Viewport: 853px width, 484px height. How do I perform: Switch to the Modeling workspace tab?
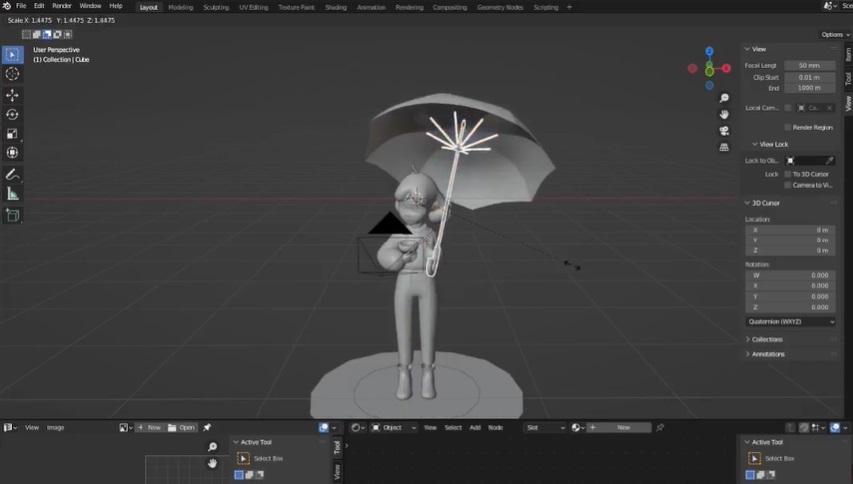[x=181, y=7]
